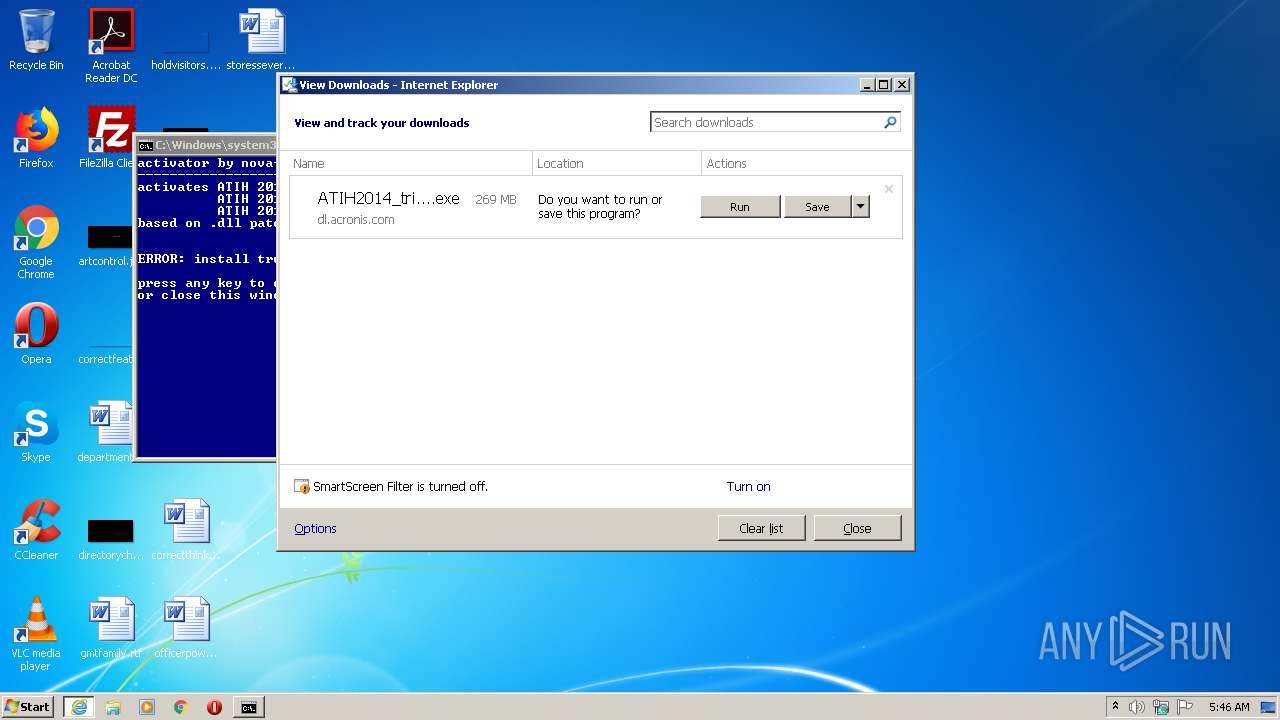Open the Start menu

27,707
